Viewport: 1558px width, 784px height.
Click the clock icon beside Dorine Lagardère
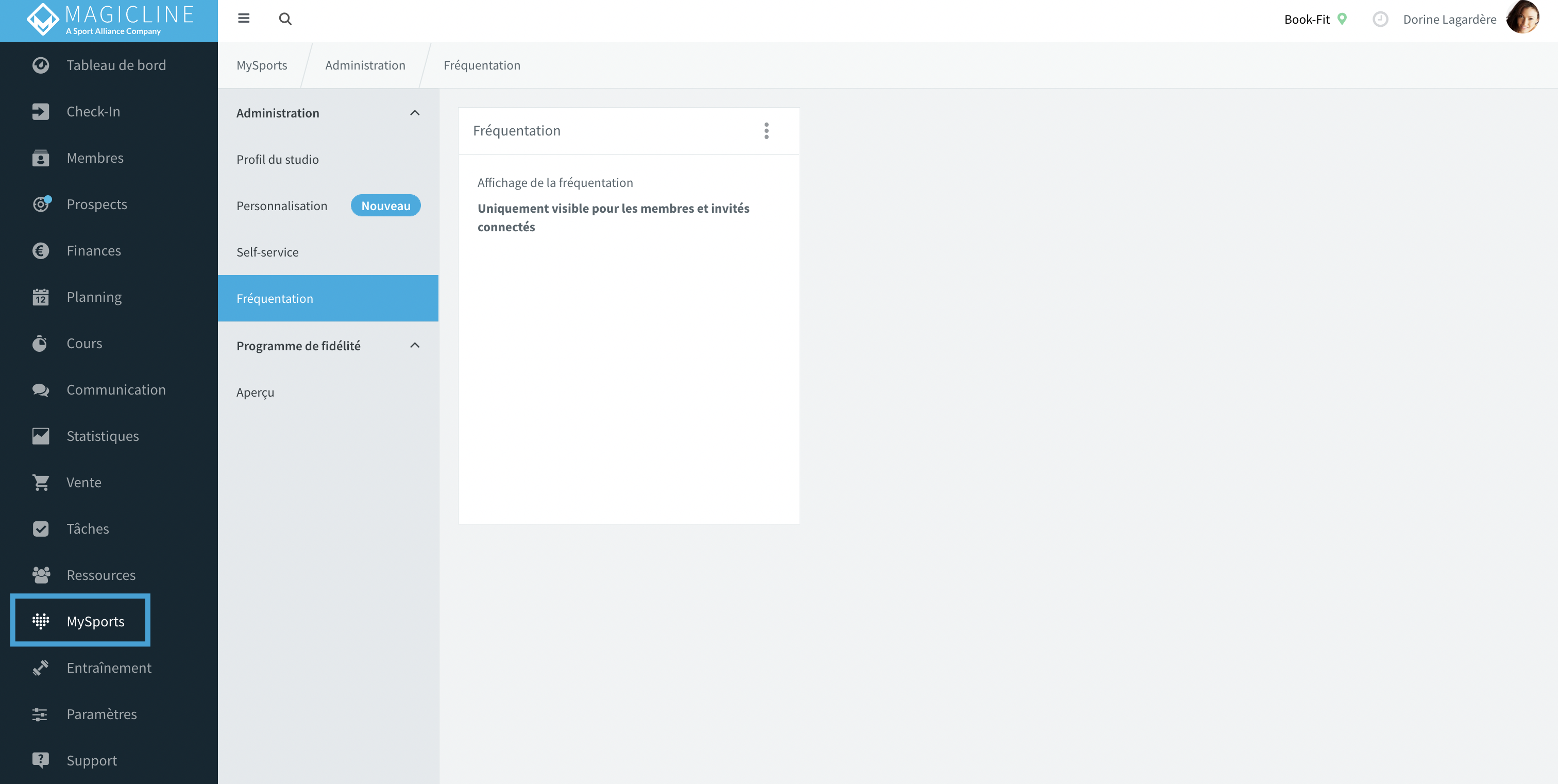click(1380, 19)
